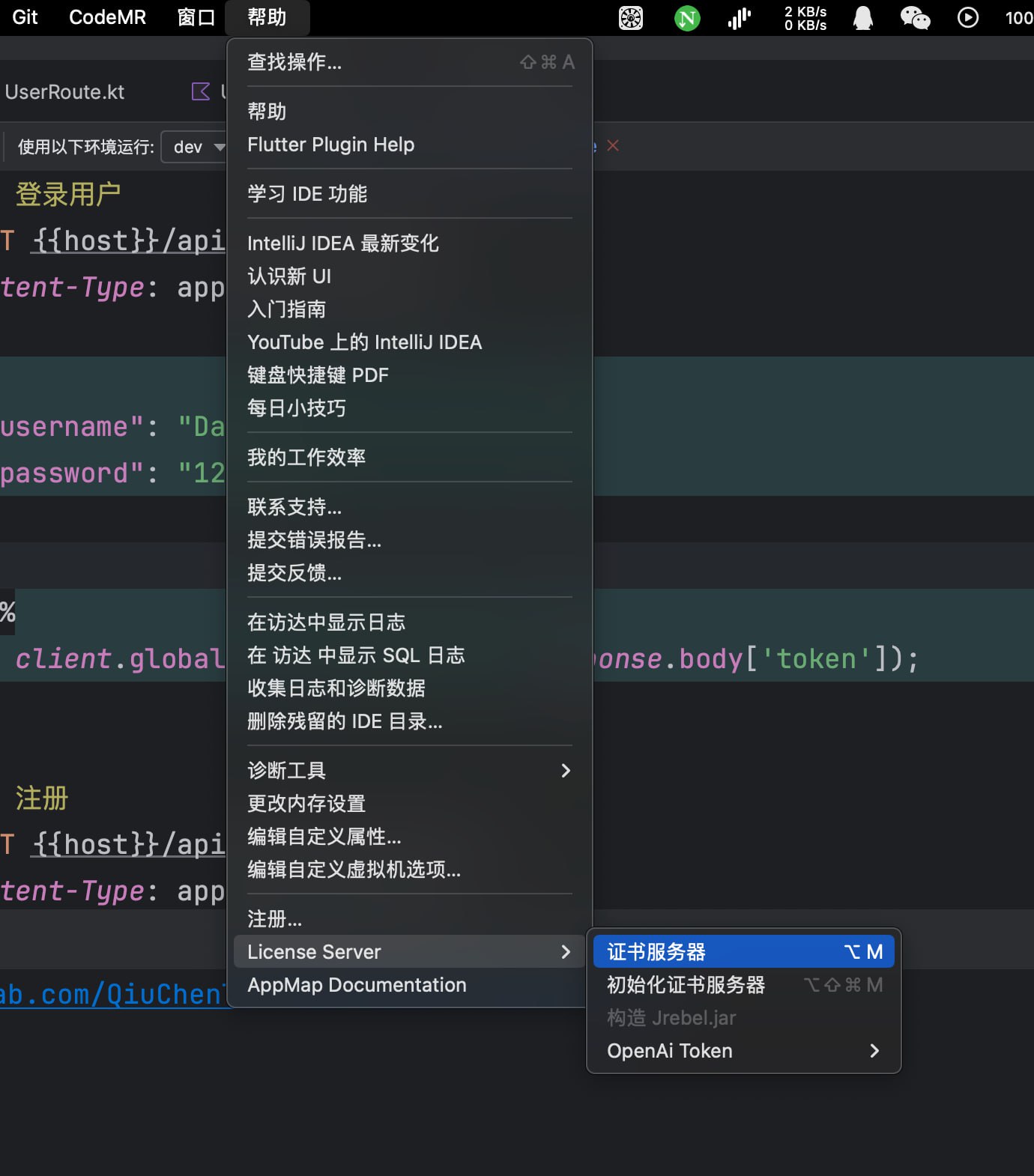The height and width of the screenshot is (1176, 1034).
Task: Click the "password" key in request body
Action: pyautogui.click(x=72, y=473)
